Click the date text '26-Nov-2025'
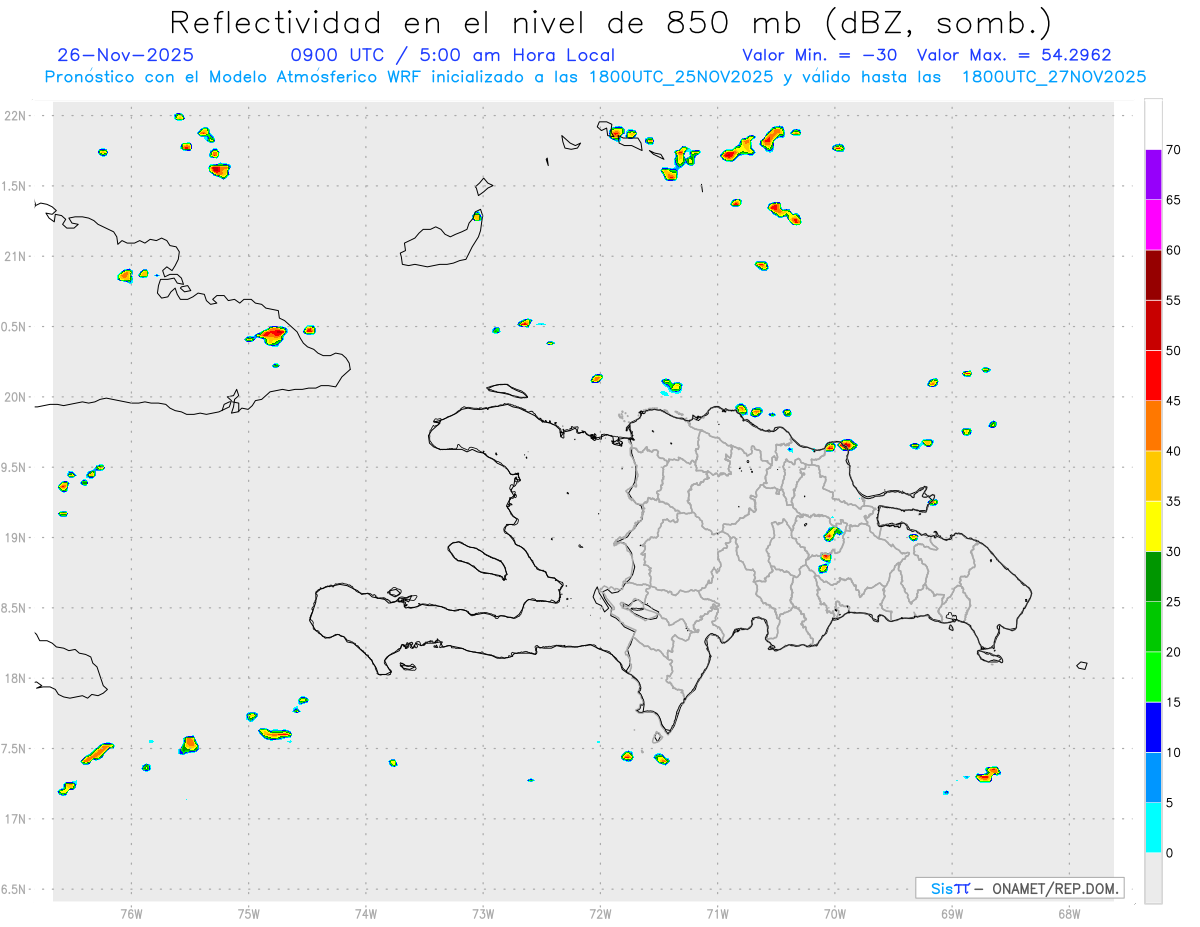The image size is (1200, 927). 126,55
